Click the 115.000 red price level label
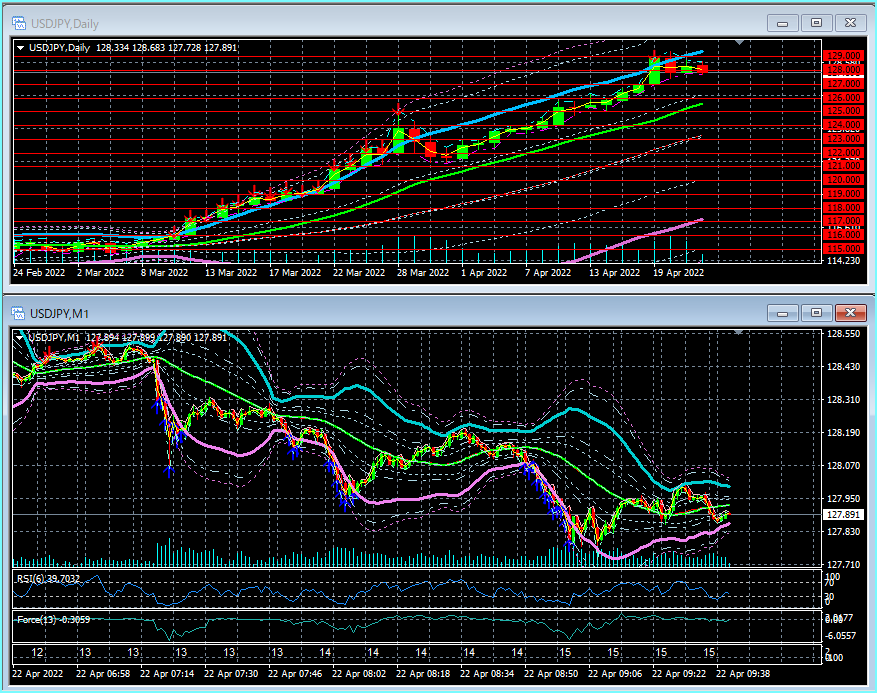This screenshot has width=877, height=693. point(844,248)
